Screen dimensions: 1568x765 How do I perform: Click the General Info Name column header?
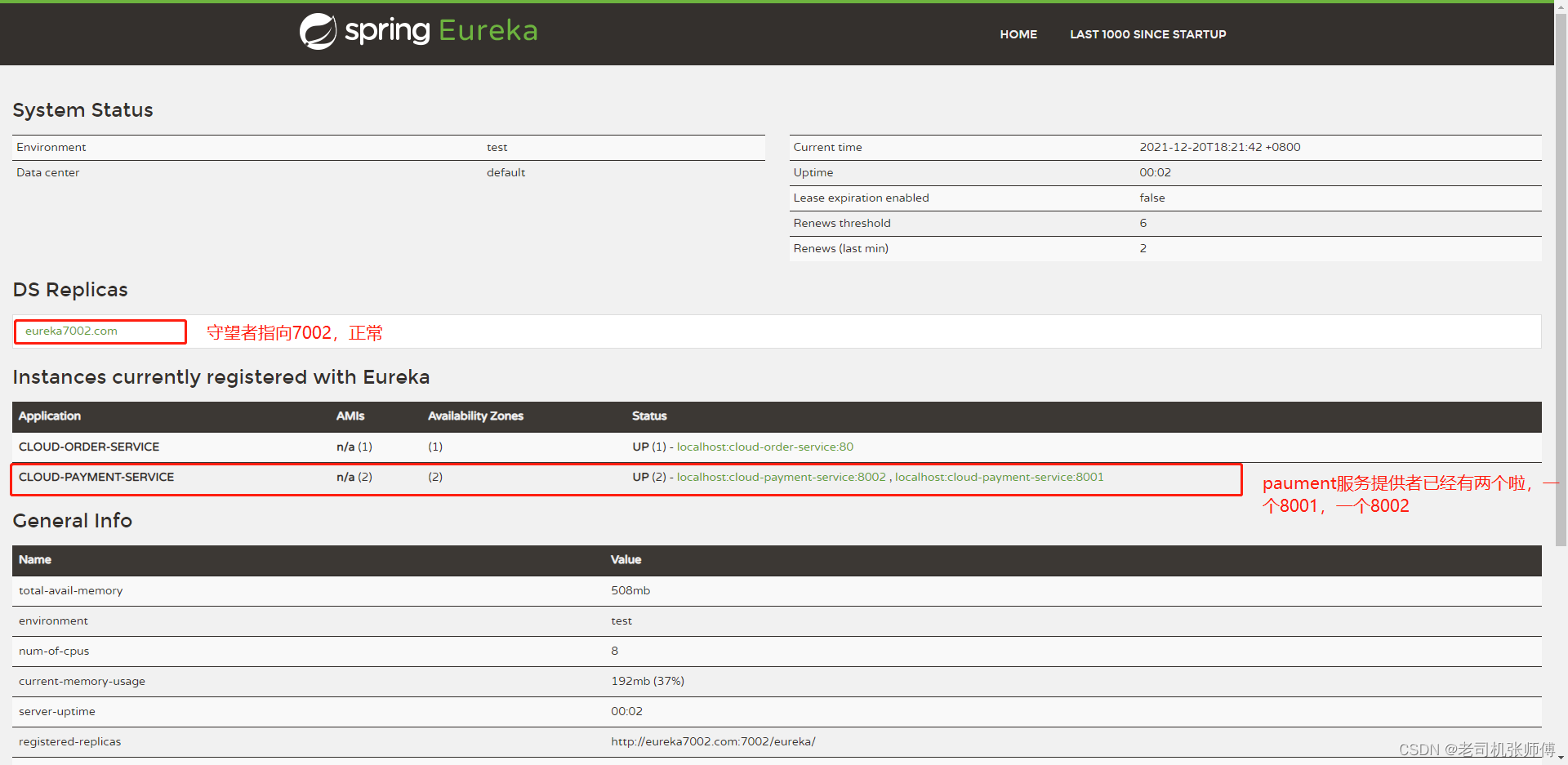click(x=35, y=559)
